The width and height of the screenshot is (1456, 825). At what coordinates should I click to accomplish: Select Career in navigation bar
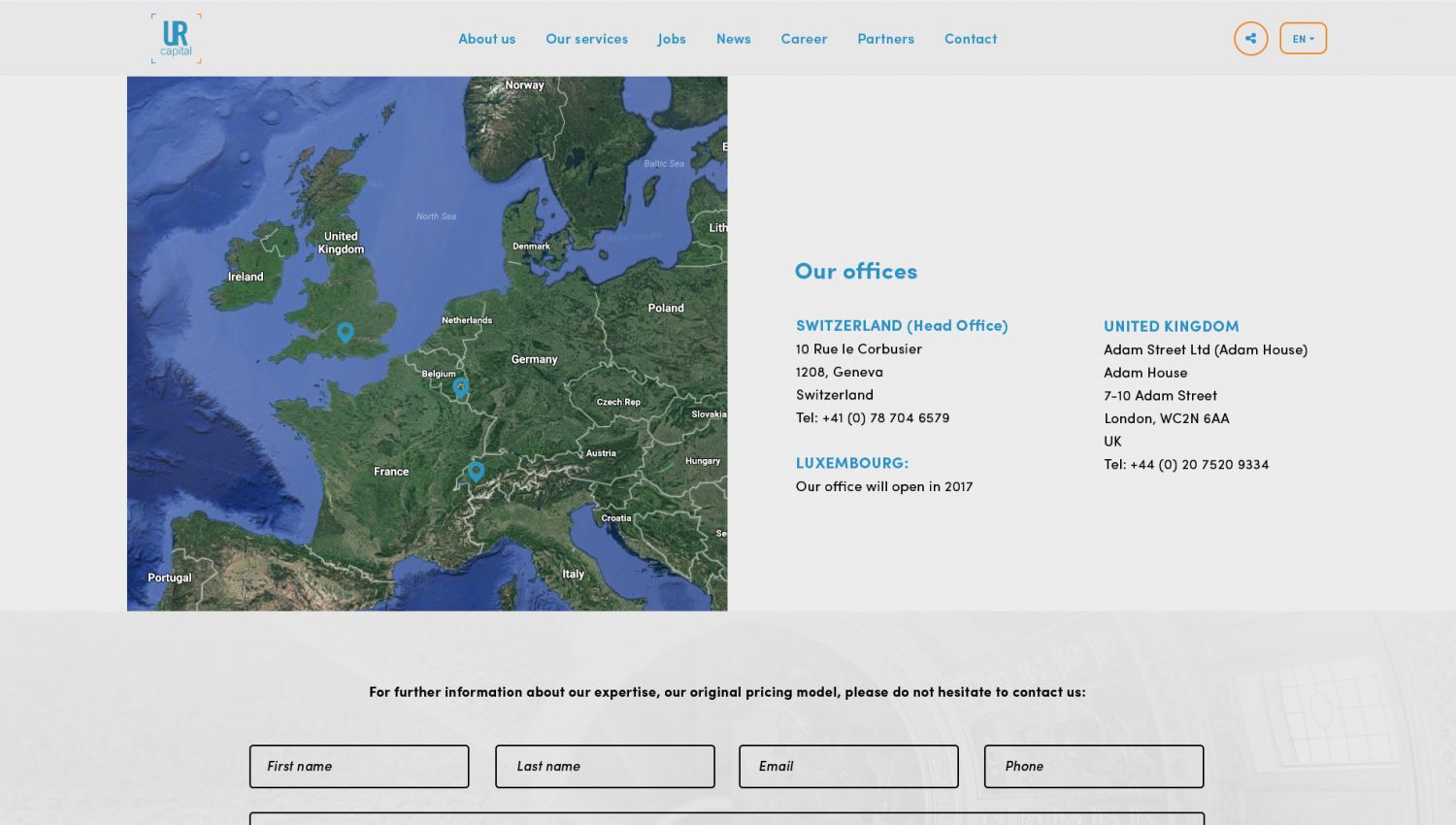[804, 39]
